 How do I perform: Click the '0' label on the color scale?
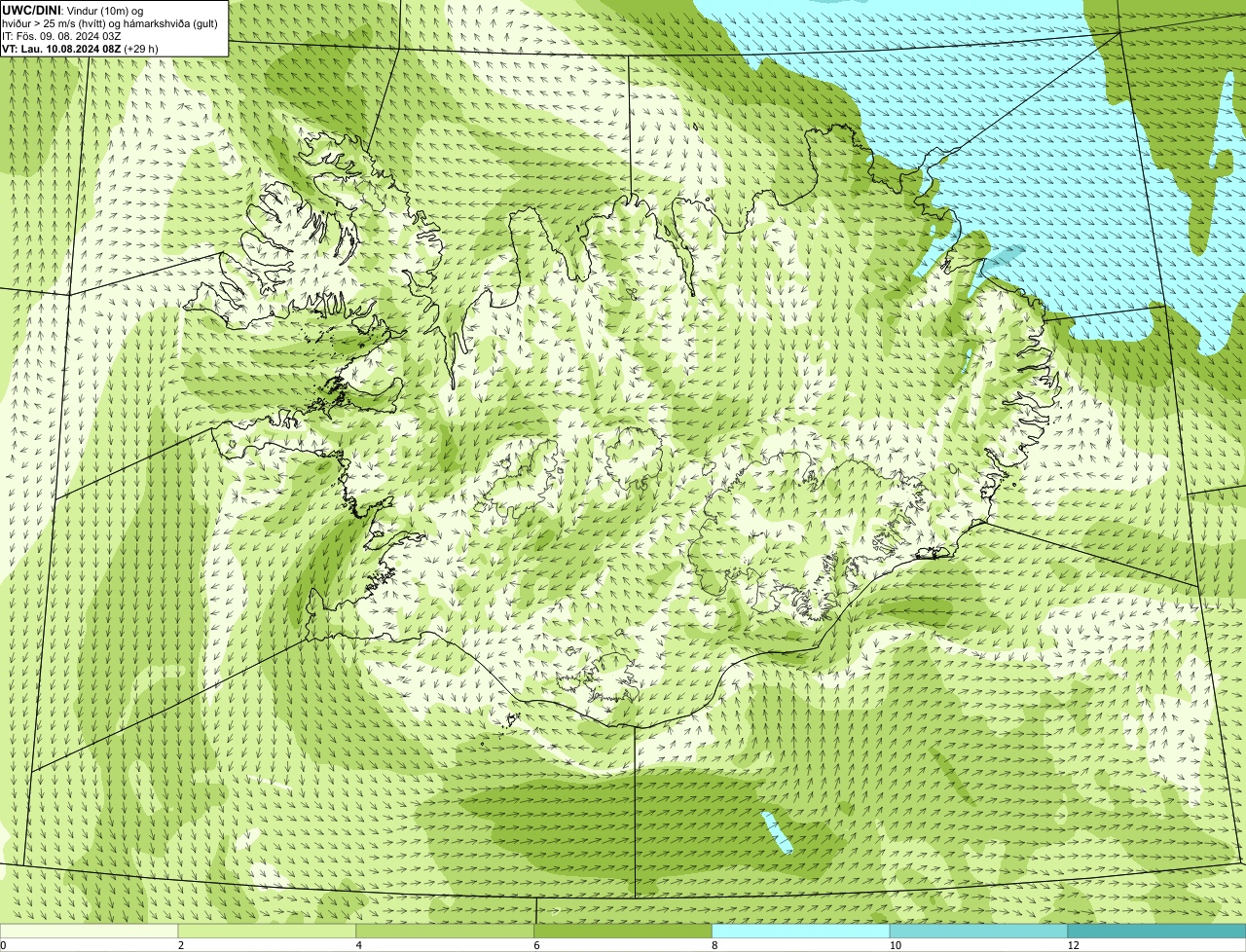(3, 945)
